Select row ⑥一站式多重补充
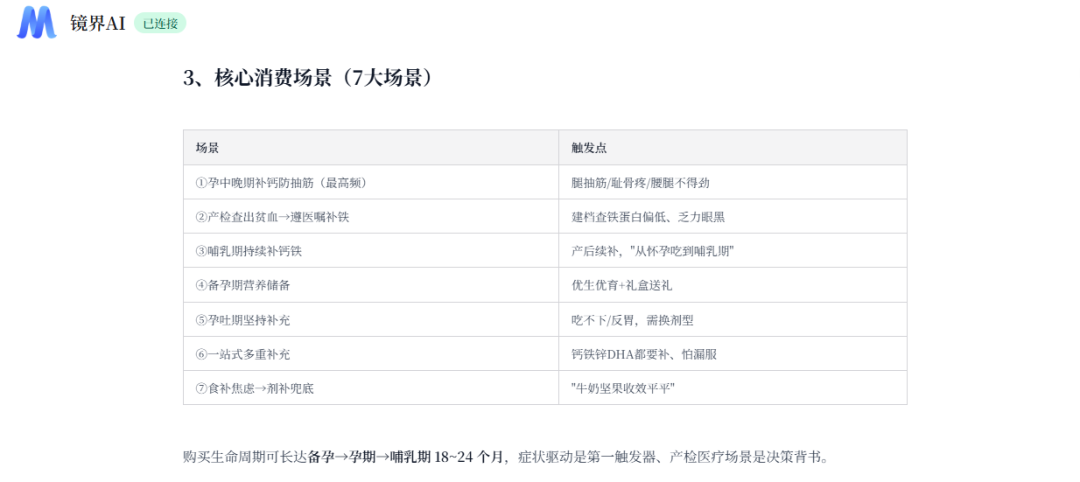Viewport: 1080px width, 482px height. pos(545,354)
